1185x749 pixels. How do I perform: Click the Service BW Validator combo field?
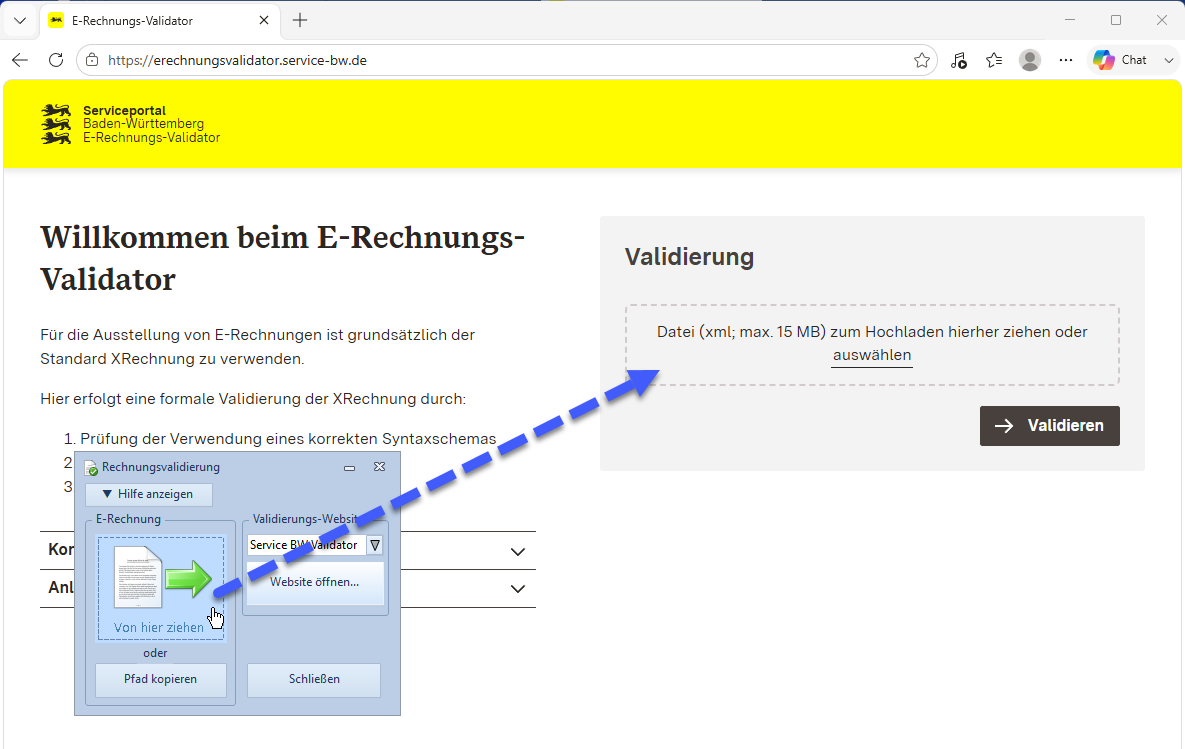(x=307, y=545)
